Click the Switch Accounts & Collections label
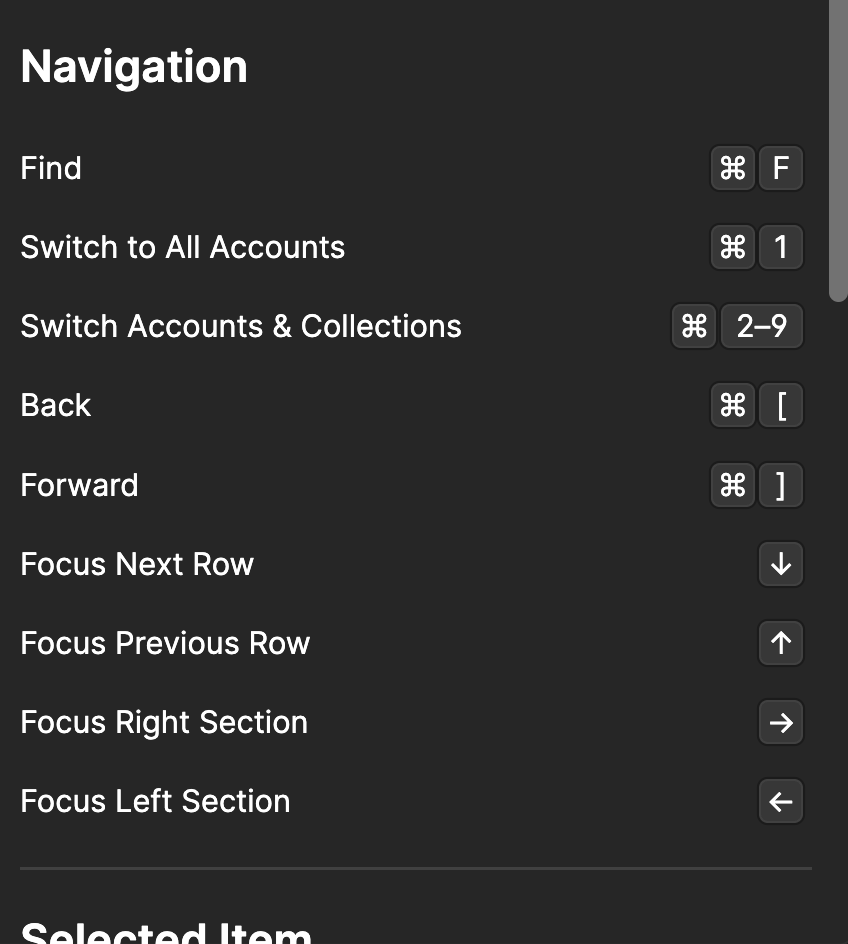This screenshot has width=848, height=944. [x=241, y=326]
